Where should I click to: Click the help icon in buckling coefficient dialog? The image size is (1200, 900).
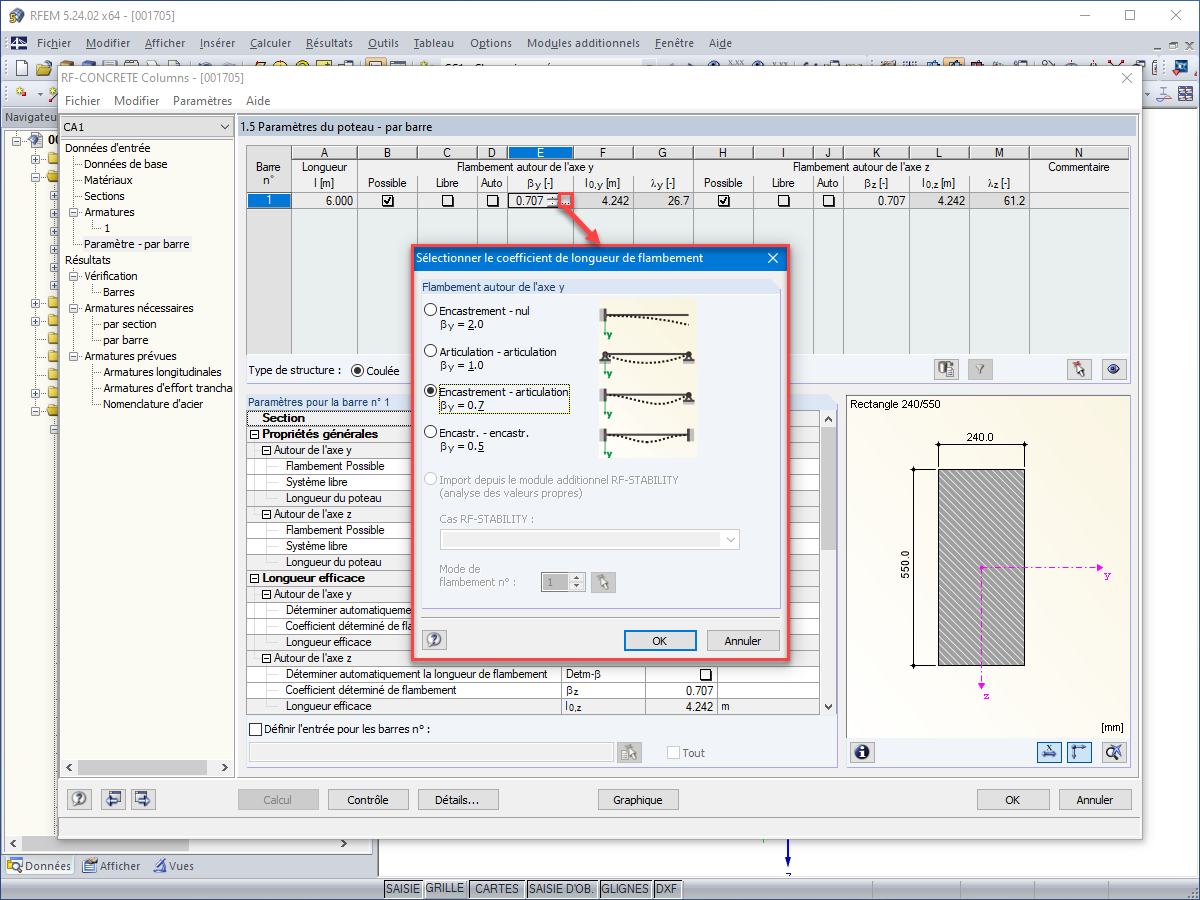coord(435,640)
